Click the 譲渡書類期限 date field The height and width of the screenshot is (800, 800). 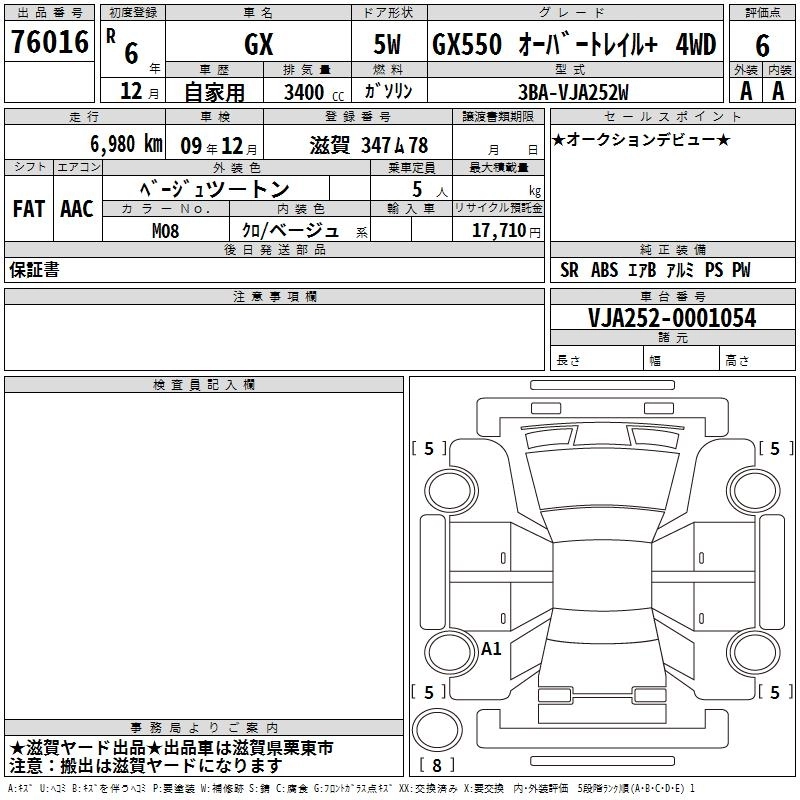498,142
